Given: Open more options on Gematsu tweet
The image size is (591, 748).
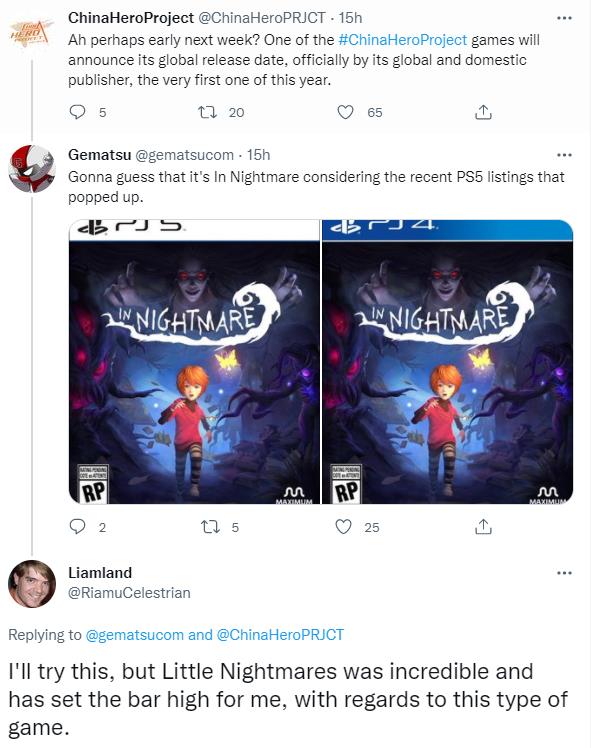Looking at the screenshot, I should [x=564, y=155].
